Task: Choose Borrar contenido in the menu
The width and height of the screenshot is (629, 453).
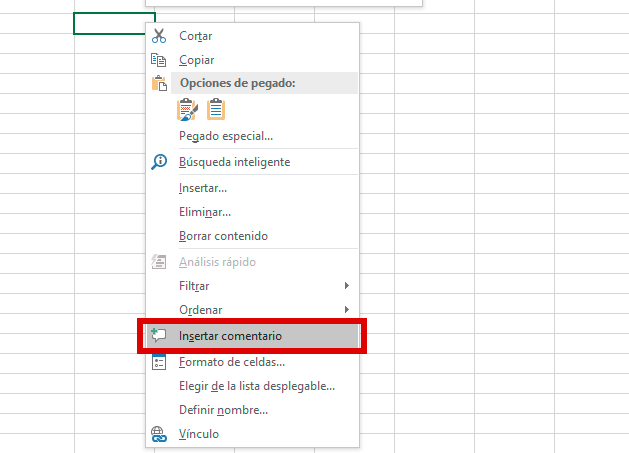Action: click(x=223, y=236)
